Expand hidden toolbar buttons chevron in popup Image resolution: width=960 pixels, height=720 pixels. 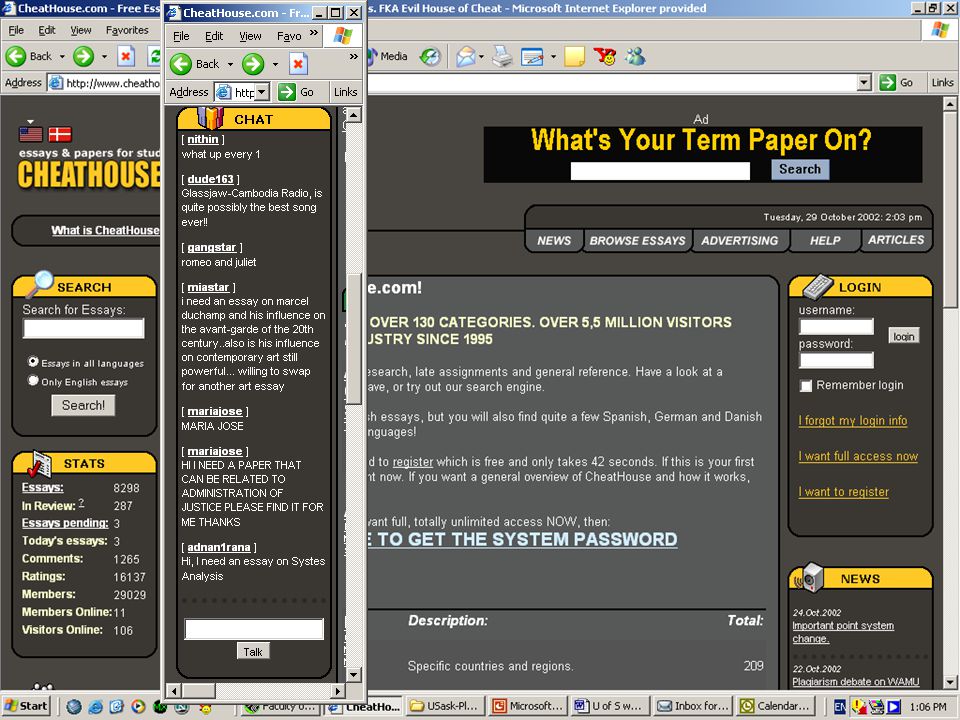[x=353, y=56]
